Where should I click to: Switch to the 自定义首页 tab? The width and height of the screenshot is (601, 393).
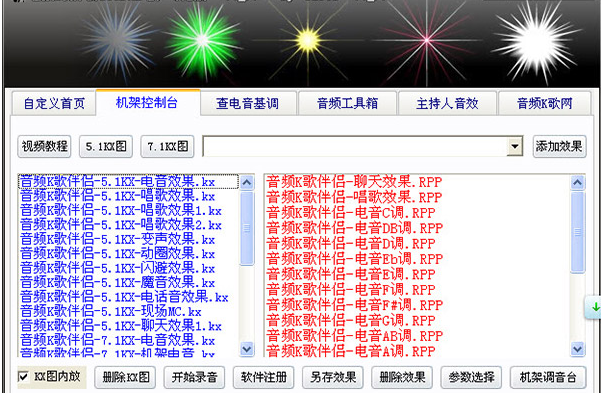coord(54,104)
